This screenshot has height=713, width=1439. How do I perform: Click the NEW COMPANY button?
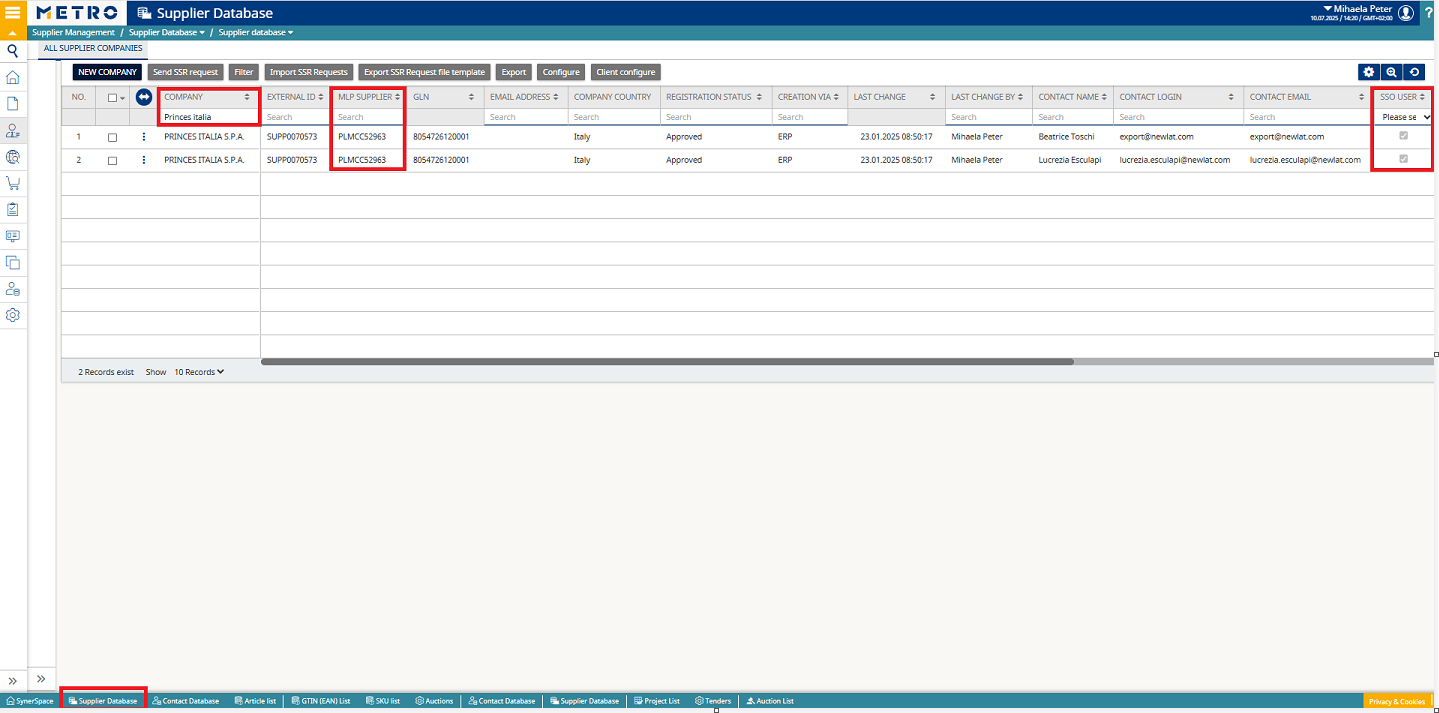[x=107, y=72]
